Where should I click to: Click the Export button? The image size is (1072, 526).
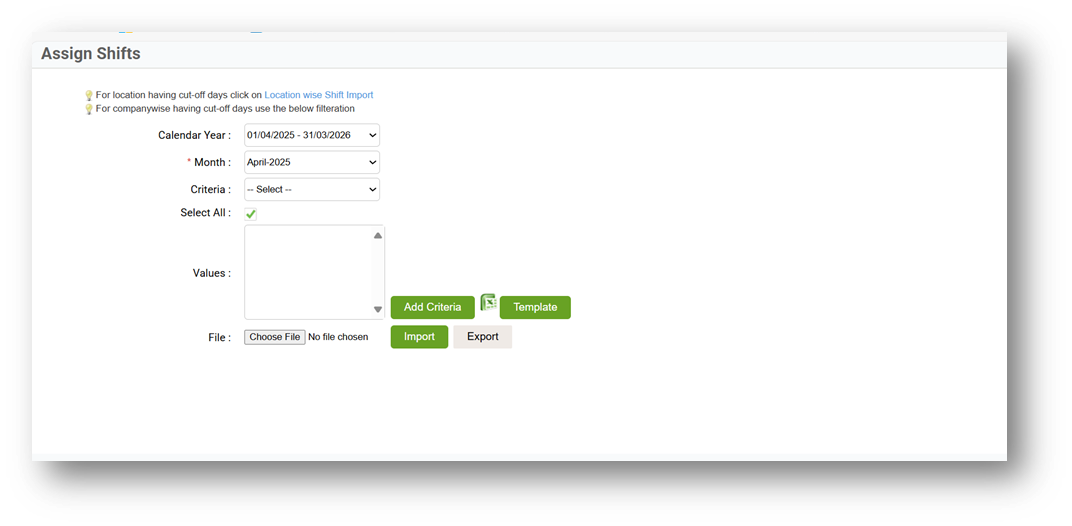pos(483,337)
